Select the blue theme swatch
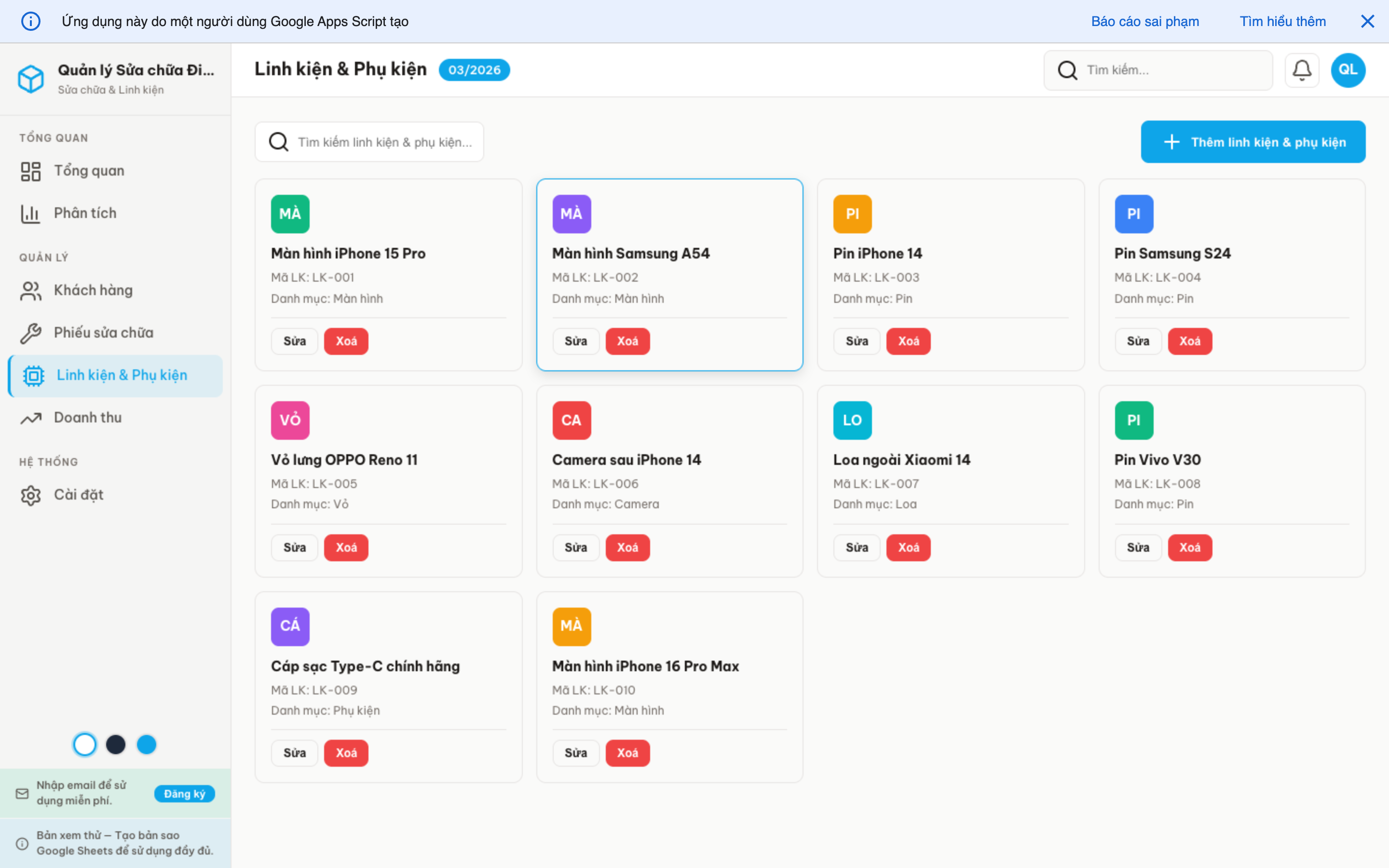Image resolution: width=1389 pixels, height=868 pixels. 146,745
